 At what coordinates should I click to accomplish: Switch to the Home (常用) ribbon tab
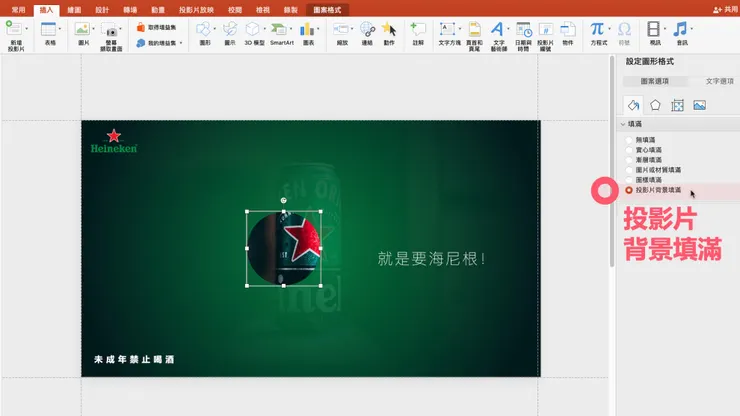point(18,10)
